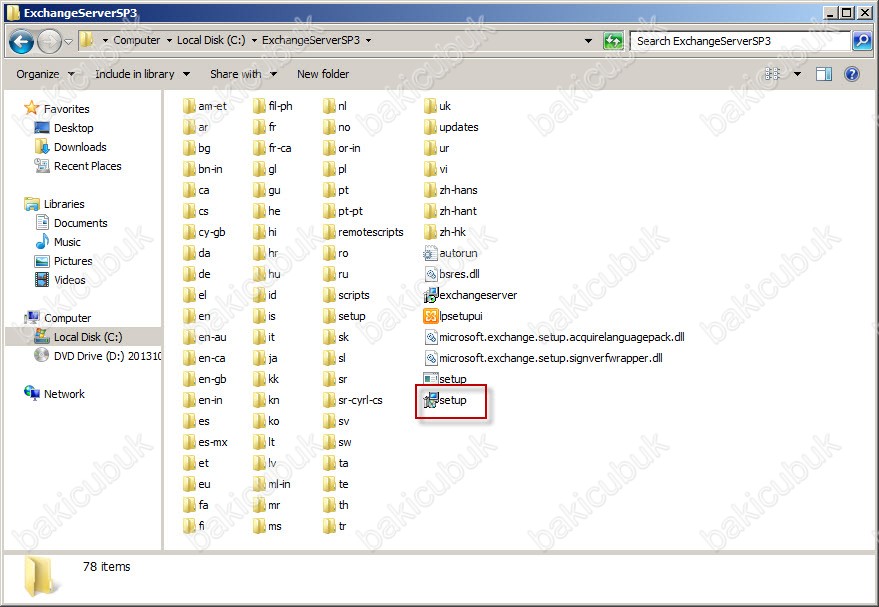
Task: Open the recent pages arrow beside Forward
Action: [x=68, y=41]
